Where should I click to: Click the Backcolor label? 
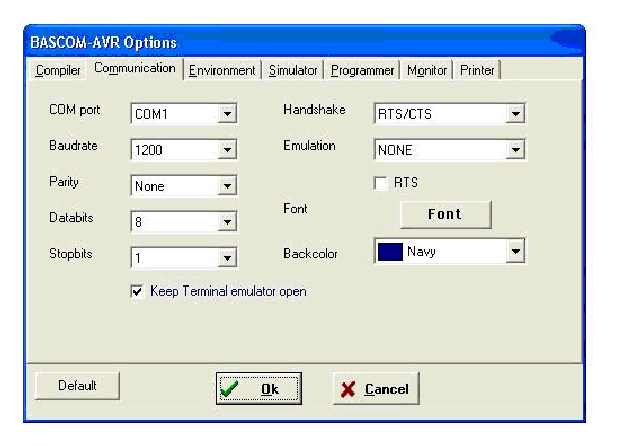(310, 254)
